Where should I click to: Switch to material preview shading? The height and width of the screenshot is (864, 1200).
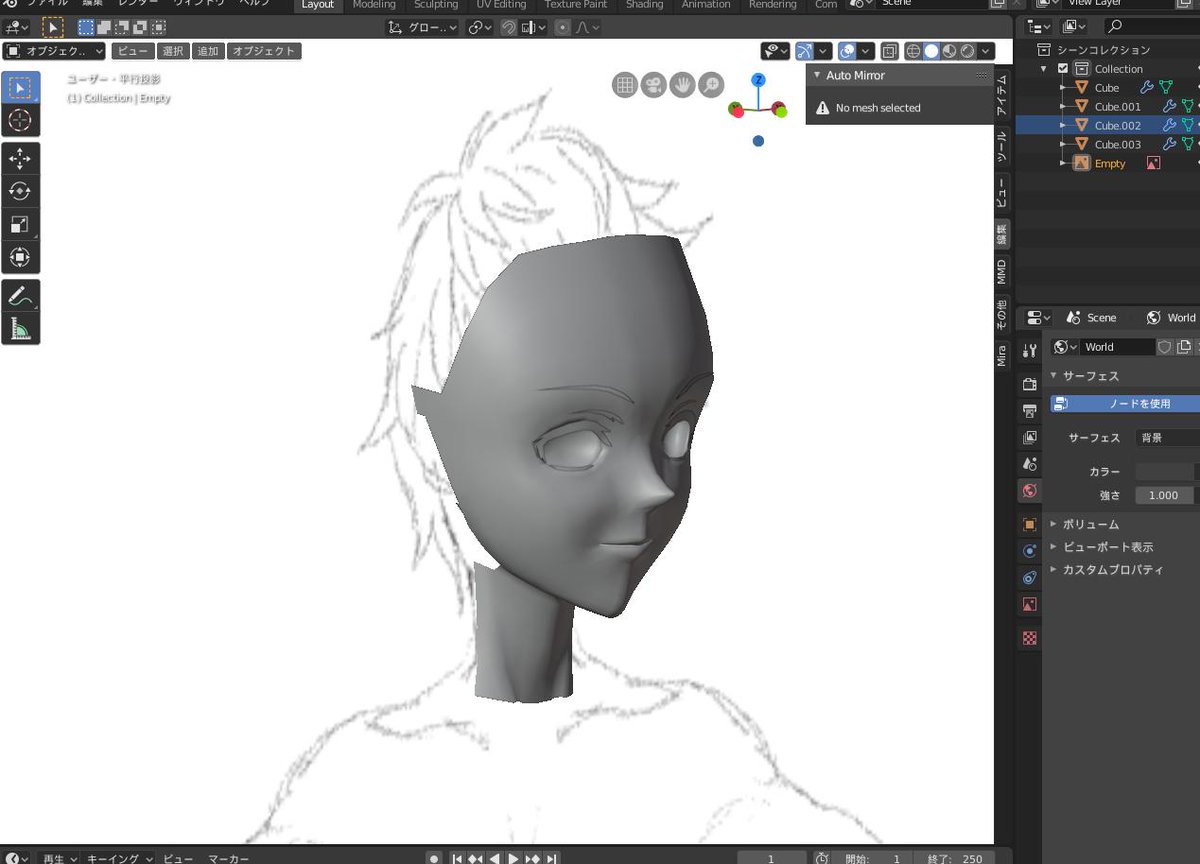(x=949, y=51)
